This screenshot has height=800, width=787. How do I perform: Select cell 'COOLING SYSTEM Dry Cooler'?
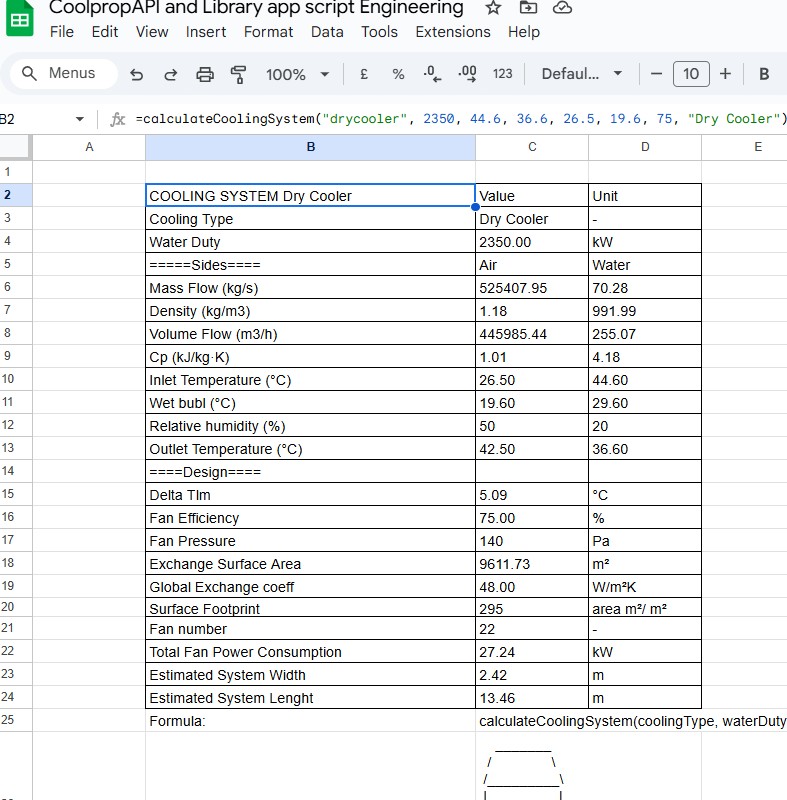coord(310,195)
